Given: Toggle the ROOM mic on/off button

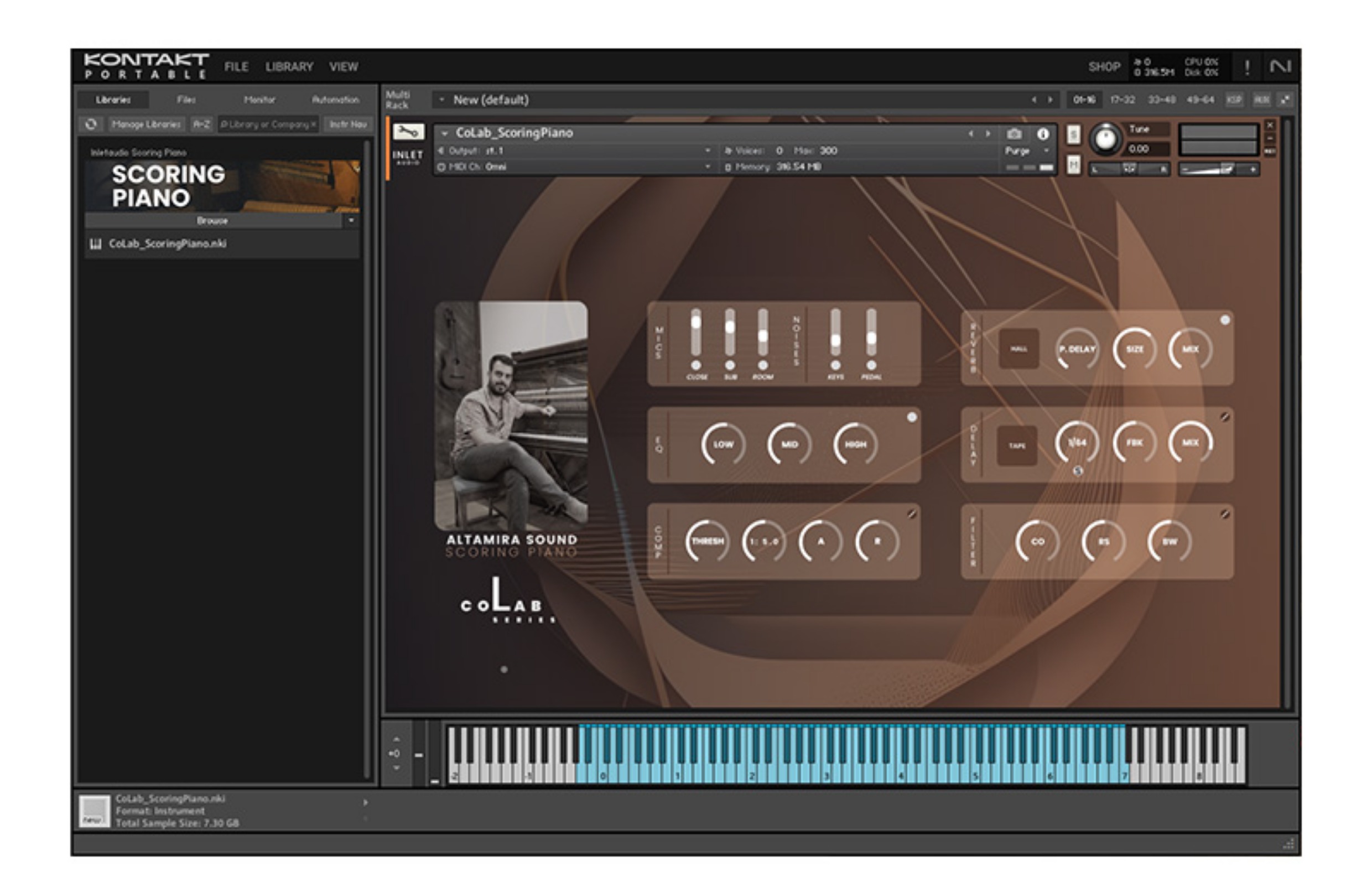Looking at the screenshot, I should tap(763, 365).
